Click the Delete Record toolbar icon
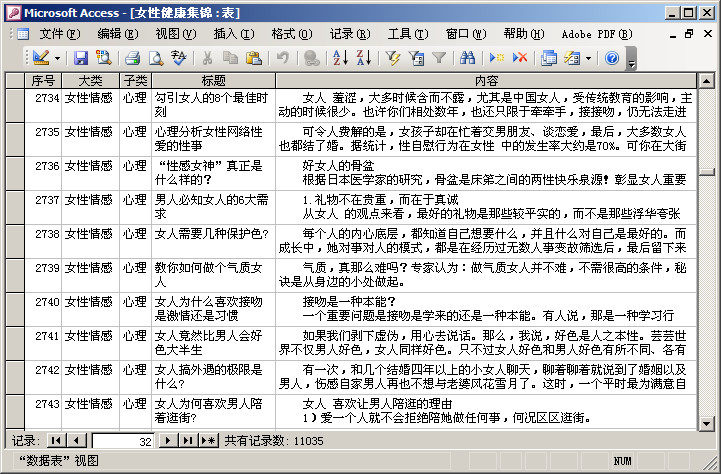Screen dimensions: 721x474 coord(520,58)
